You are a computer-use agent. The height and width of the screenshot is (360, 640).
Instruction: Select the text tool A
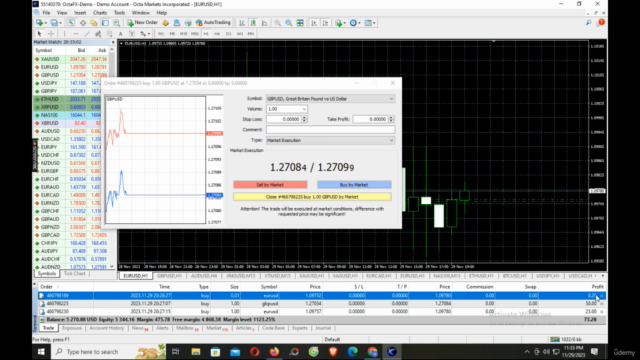120,33
